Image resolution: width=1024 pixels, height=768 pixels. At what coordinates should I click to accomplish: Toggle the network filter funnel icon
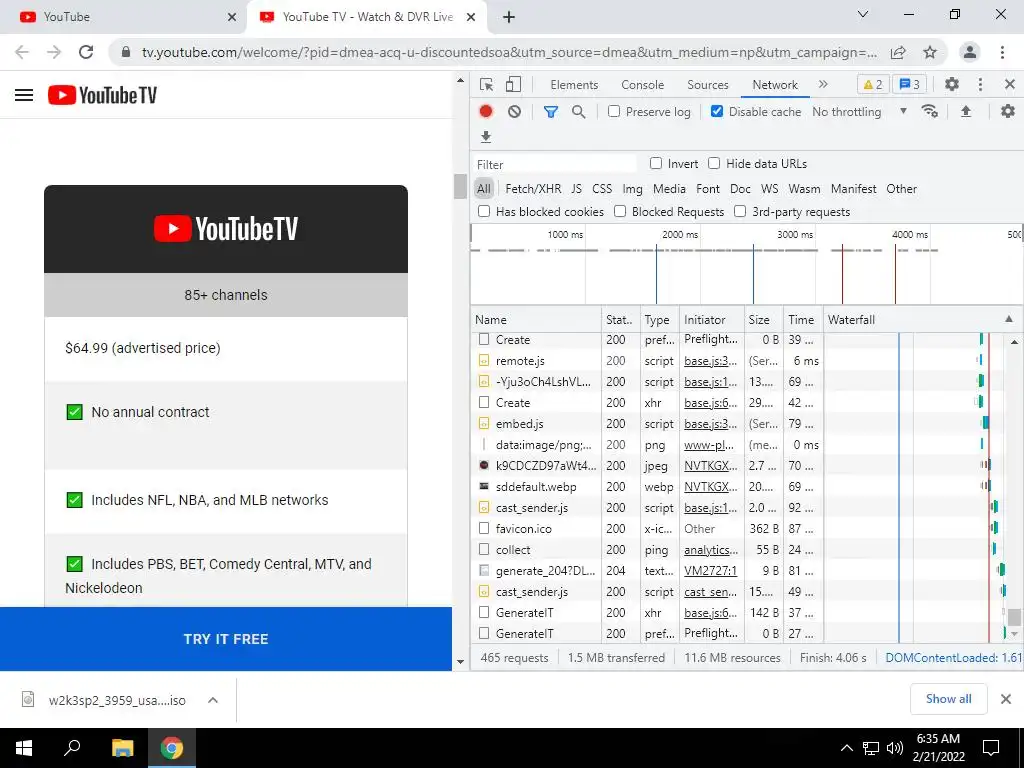[x=551, y=112]
